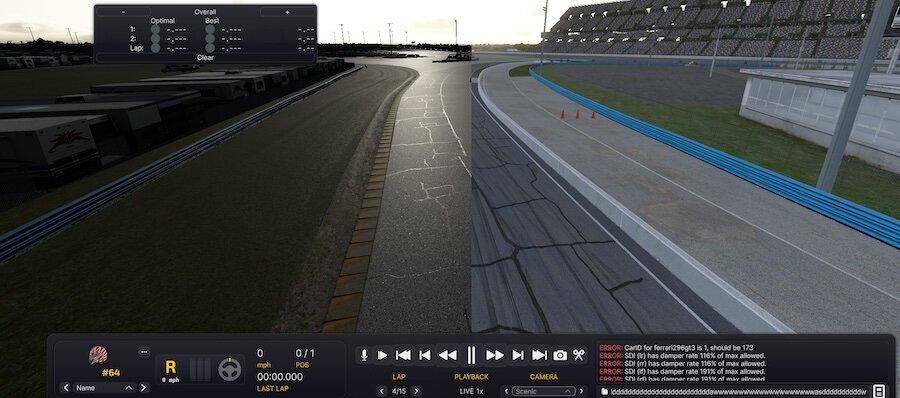This screenshot has width=900, height=398.
Task: Take a screenshot with camera icon
Action: pyautogui.click(x=560, y=355)
